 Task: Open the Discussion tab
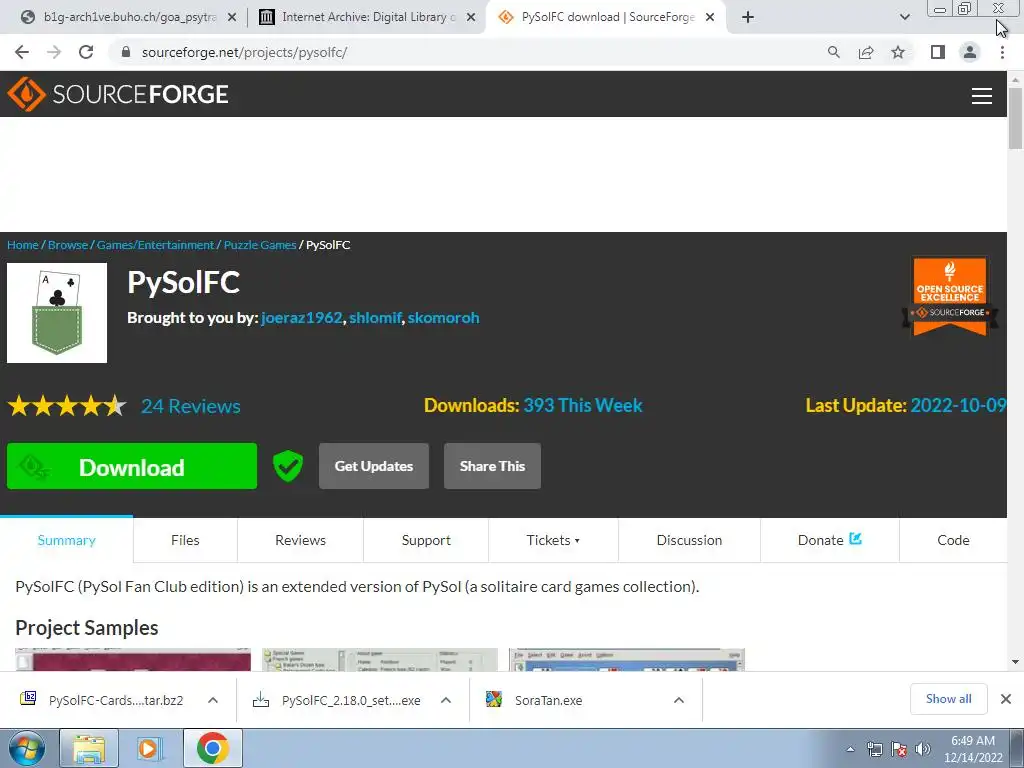[689, 540]
